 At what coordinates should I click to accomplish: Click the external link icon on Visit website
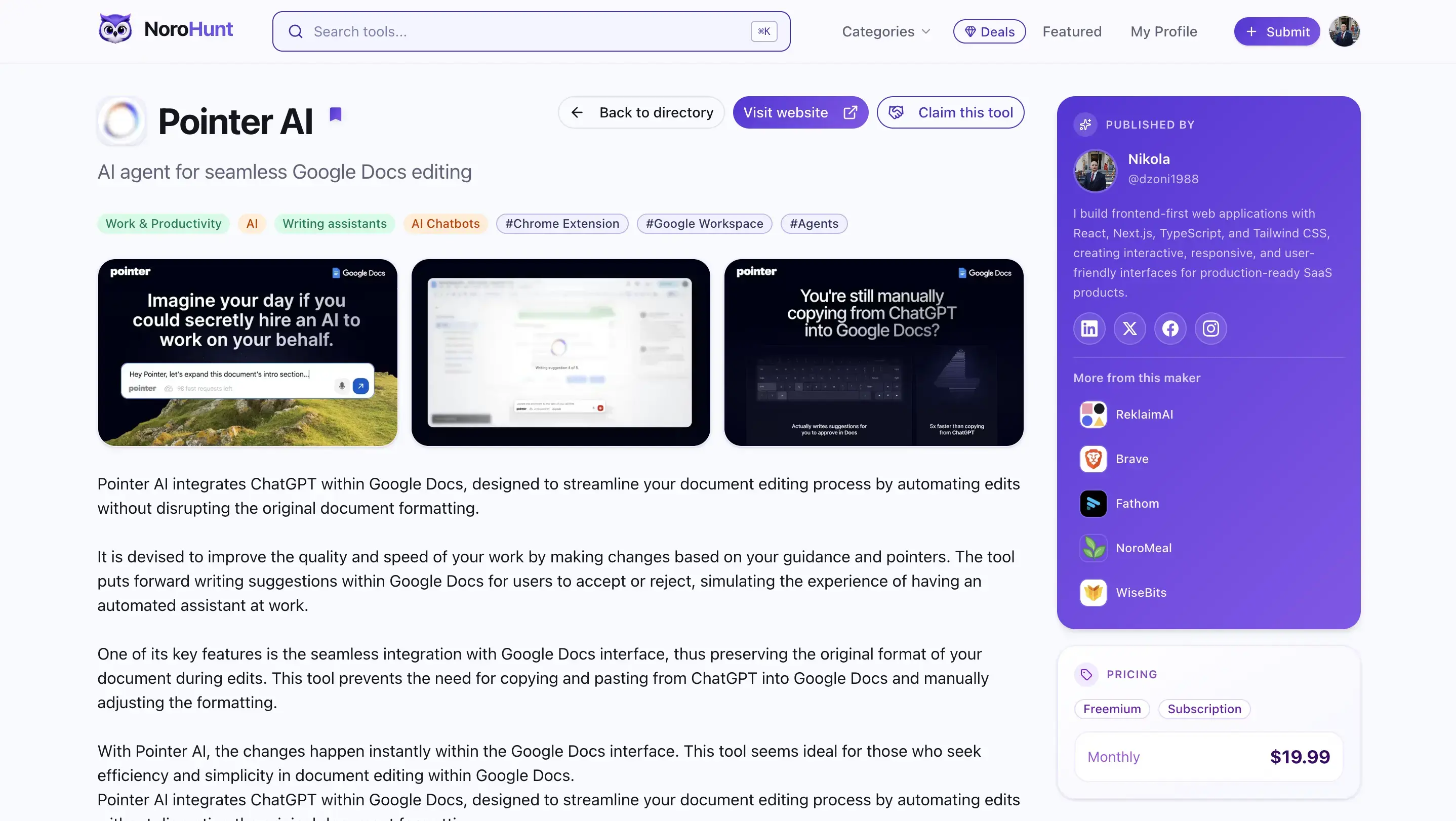(x=850, y=112)
